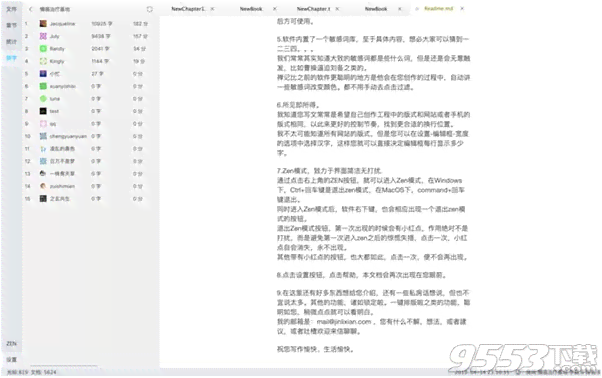Click the 10925 字 word count

102,24
